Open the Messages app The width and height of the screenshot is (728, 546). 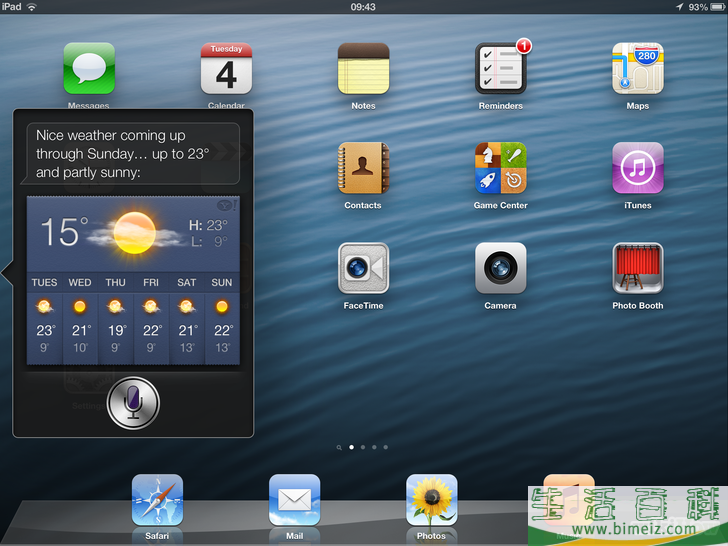click(x=89, y=69)
